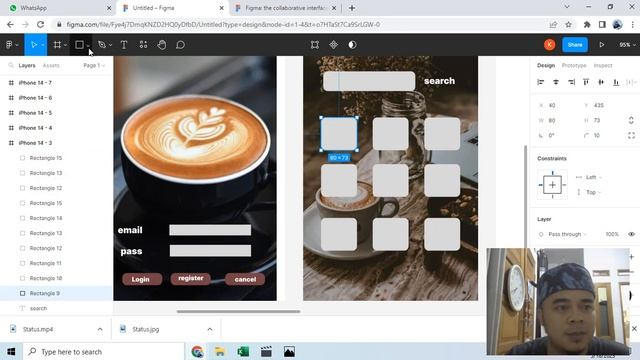Viewport: 640px width, 360px height.
Task: Select the Comment tool
Action: (x=180, y=45)
